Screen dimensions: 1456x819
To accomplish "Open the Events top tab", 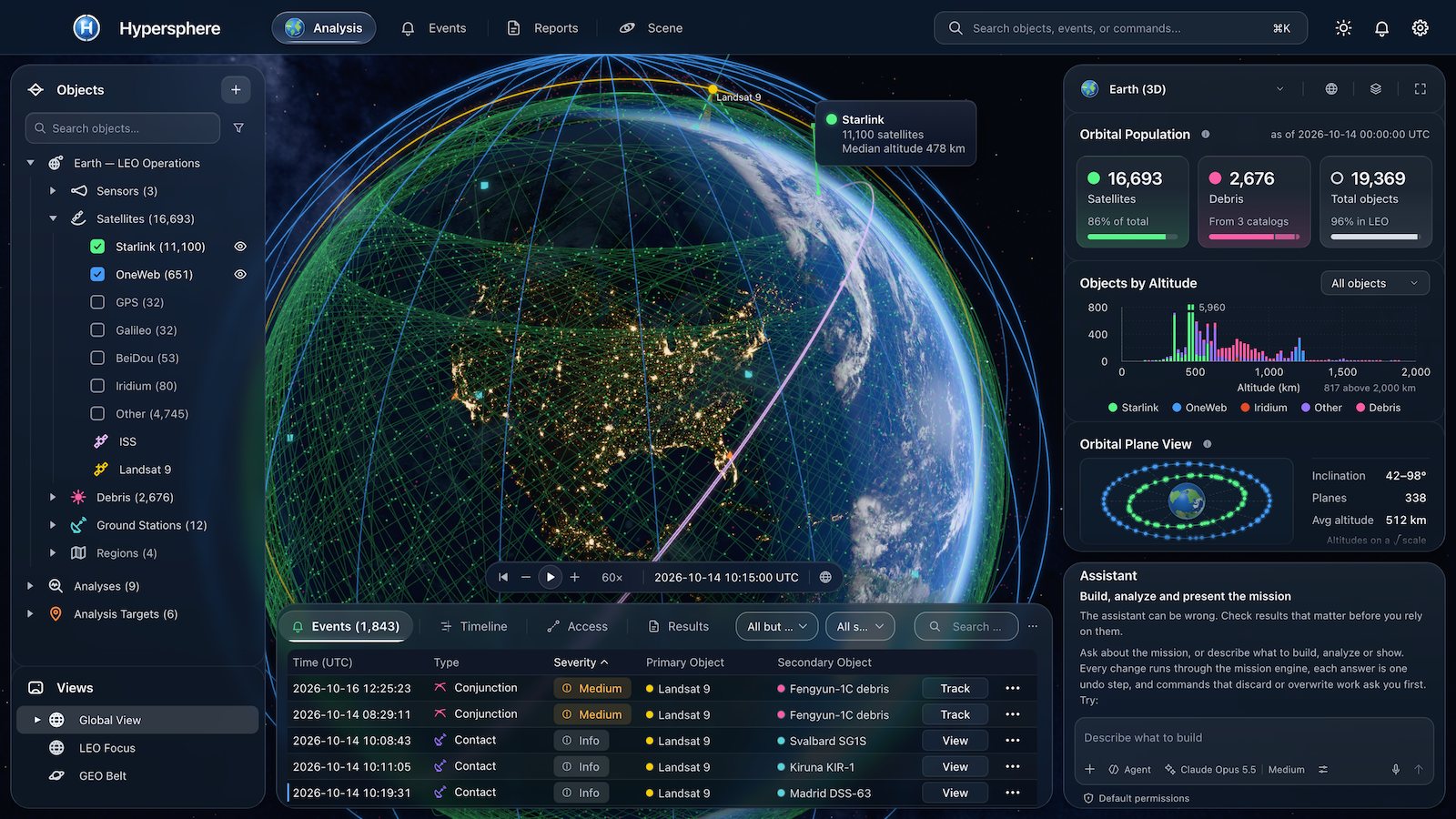I will point(434,28).
